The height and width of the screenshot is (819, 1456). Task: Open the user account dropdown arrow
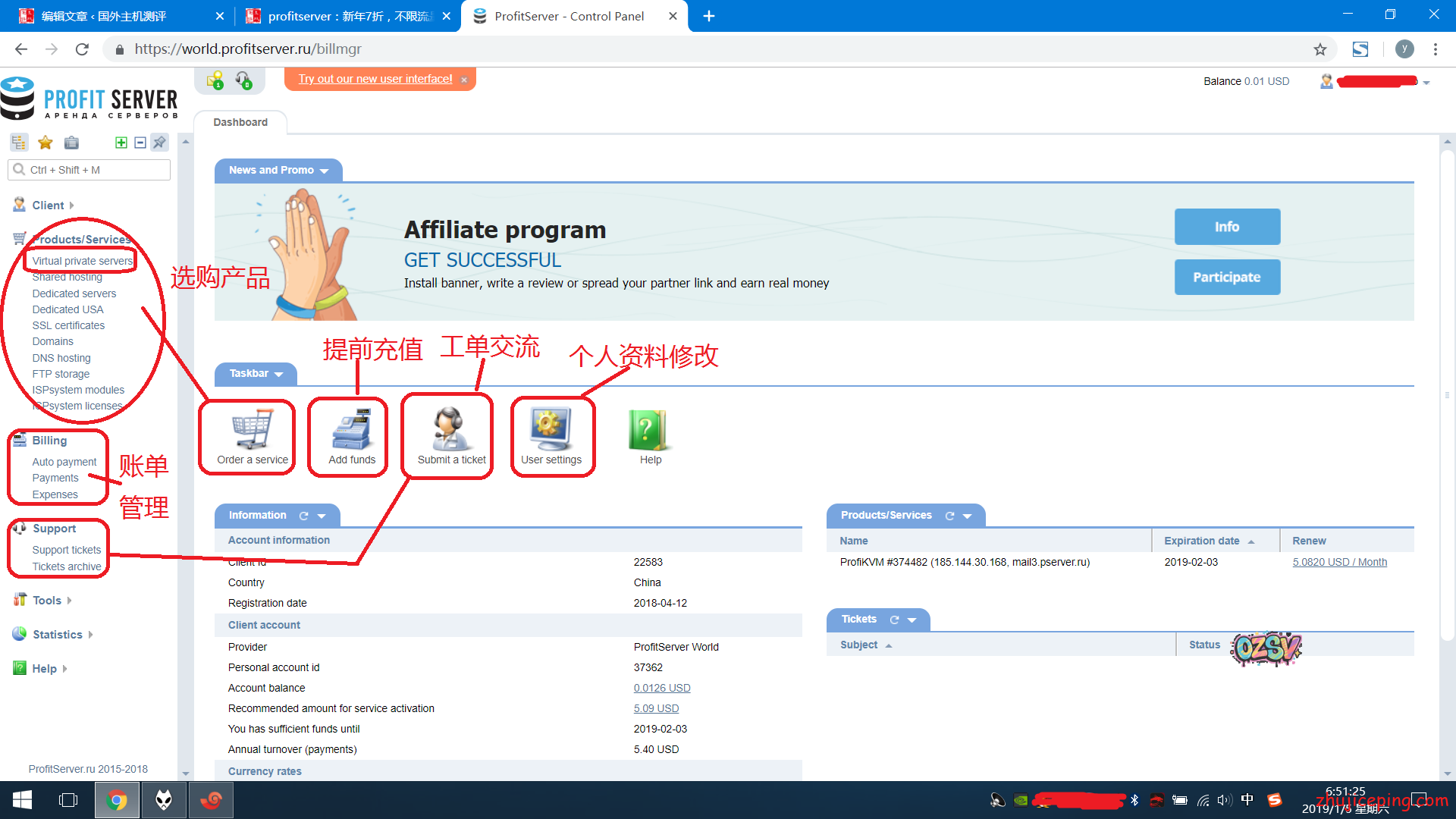tap(1426, 83)
